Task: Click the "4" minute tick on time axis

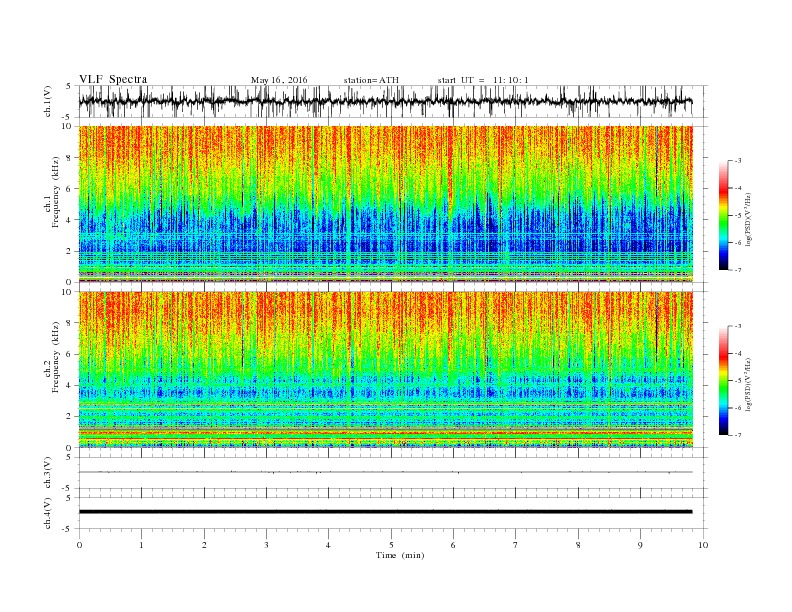Action: [x=328, y=545]
